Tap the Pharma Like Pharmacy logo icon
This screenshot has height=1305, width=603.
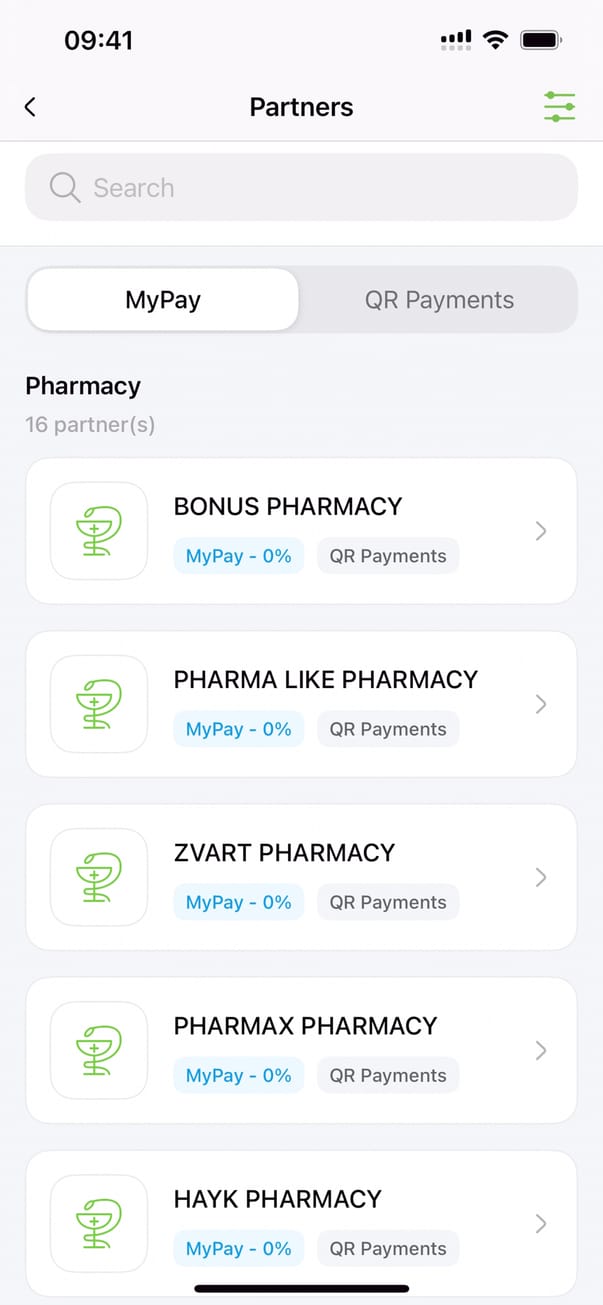point(99,704)
